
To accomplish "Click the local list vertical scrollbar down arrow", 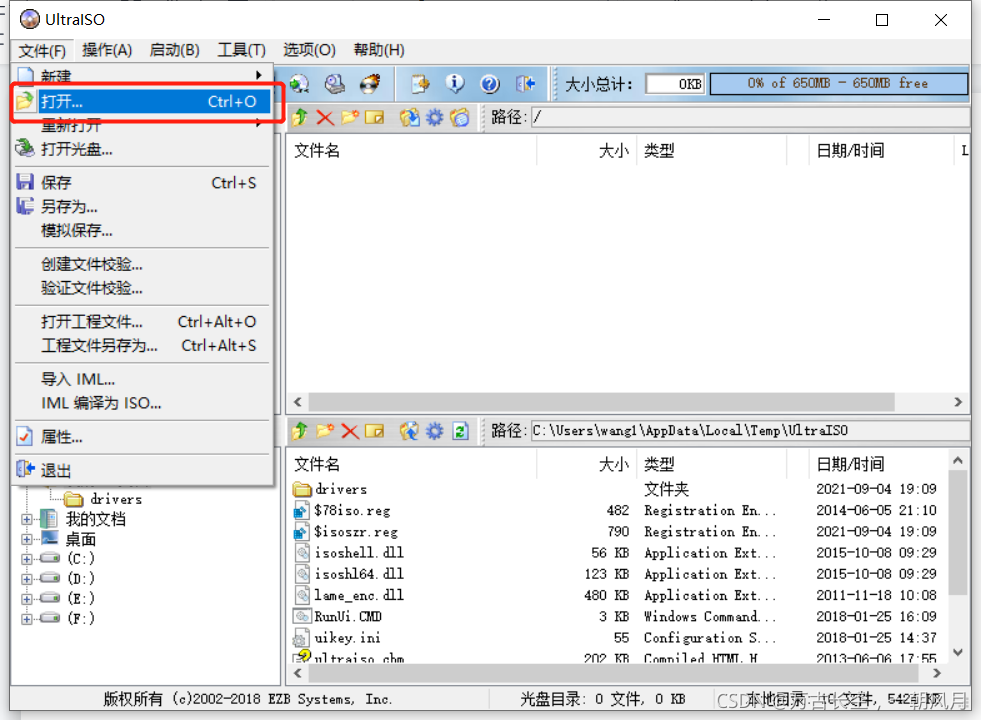I will tap(957, 652).
